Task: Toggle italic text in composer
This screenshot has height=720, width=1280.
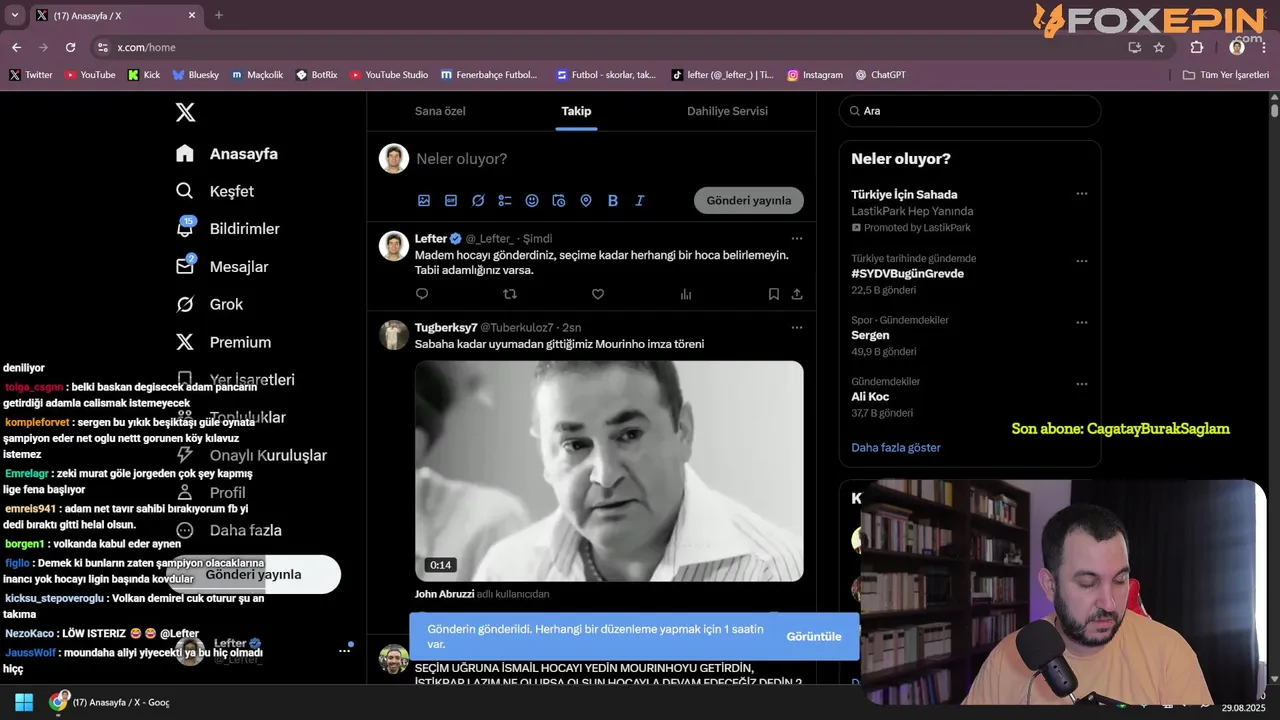Action: click(640, 200)
